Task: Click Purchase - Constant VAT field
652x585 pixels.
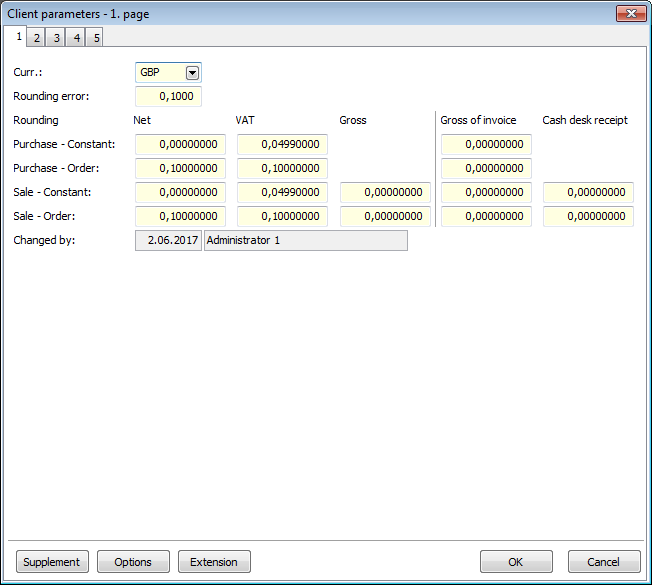Action: click(x=282, y=144)
